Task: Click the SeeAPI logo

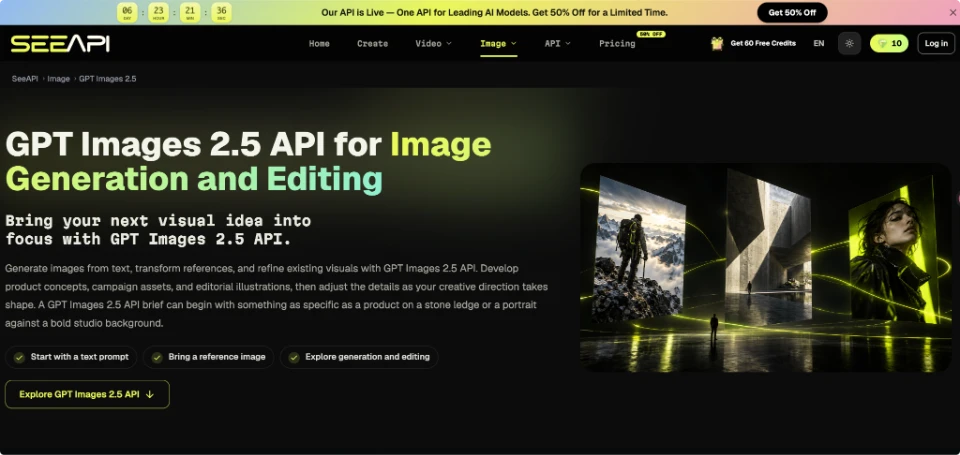Action: 60,43
